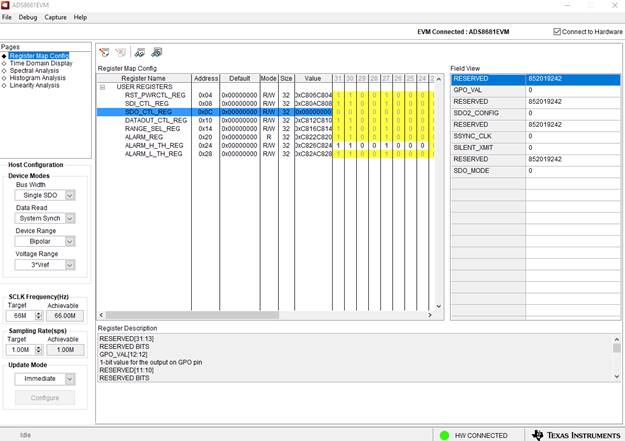
Task: Click the Sampling Rate target 1.00M field
Action: click(x=21, y=350)
